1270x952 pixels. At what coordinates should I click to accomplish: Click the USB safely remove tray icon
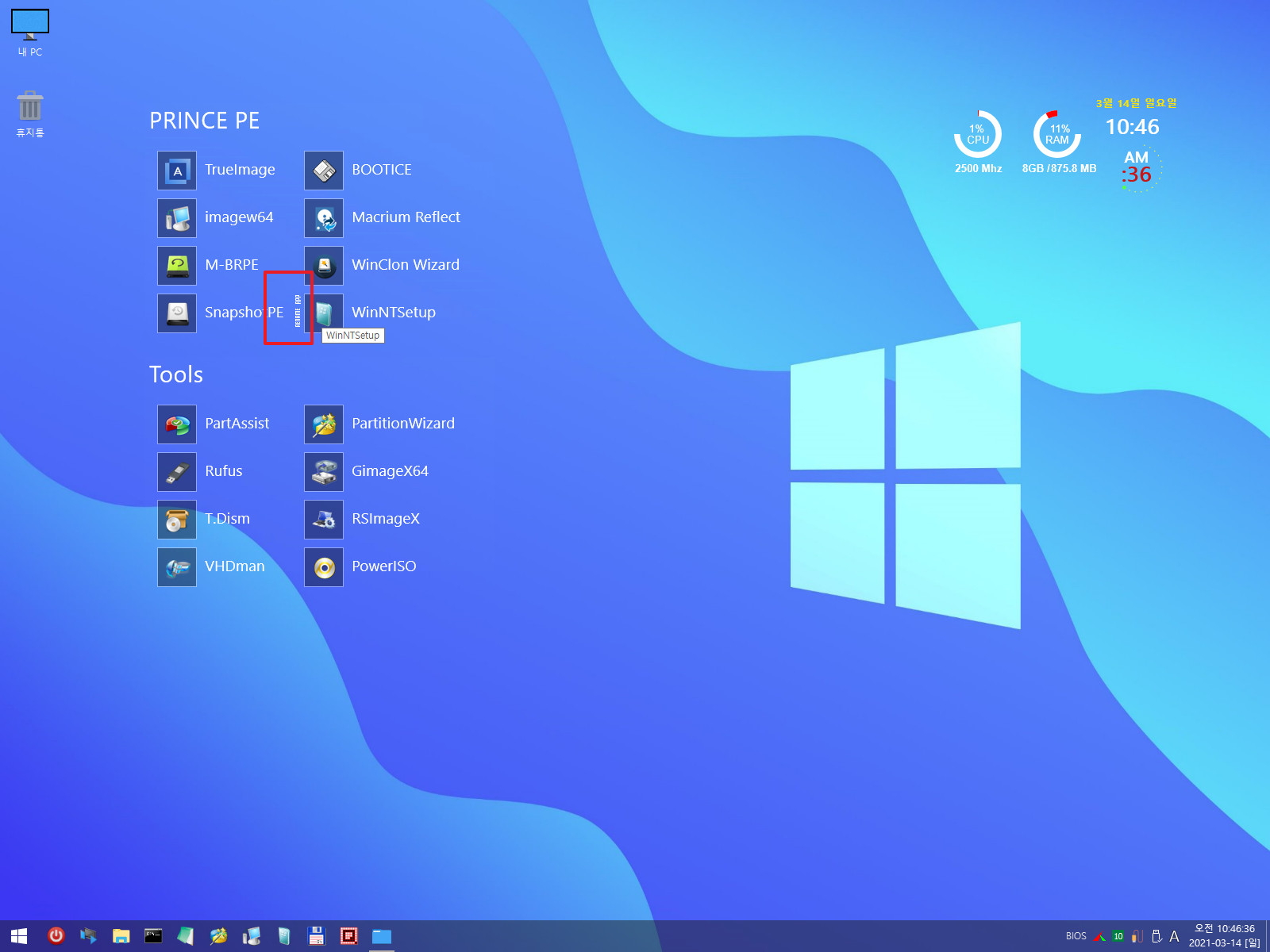(1156, 936)
